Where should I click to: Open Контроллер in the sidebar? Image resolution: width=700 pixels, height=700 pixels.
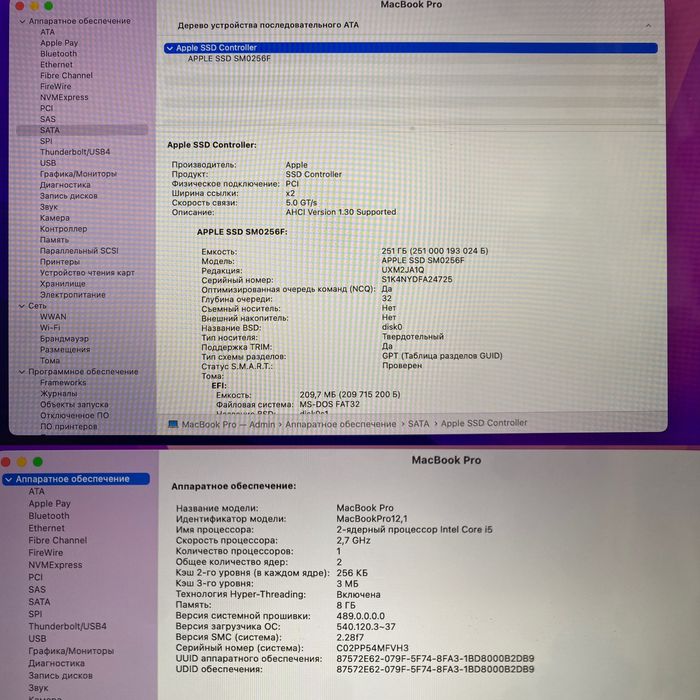coord(63,229)
